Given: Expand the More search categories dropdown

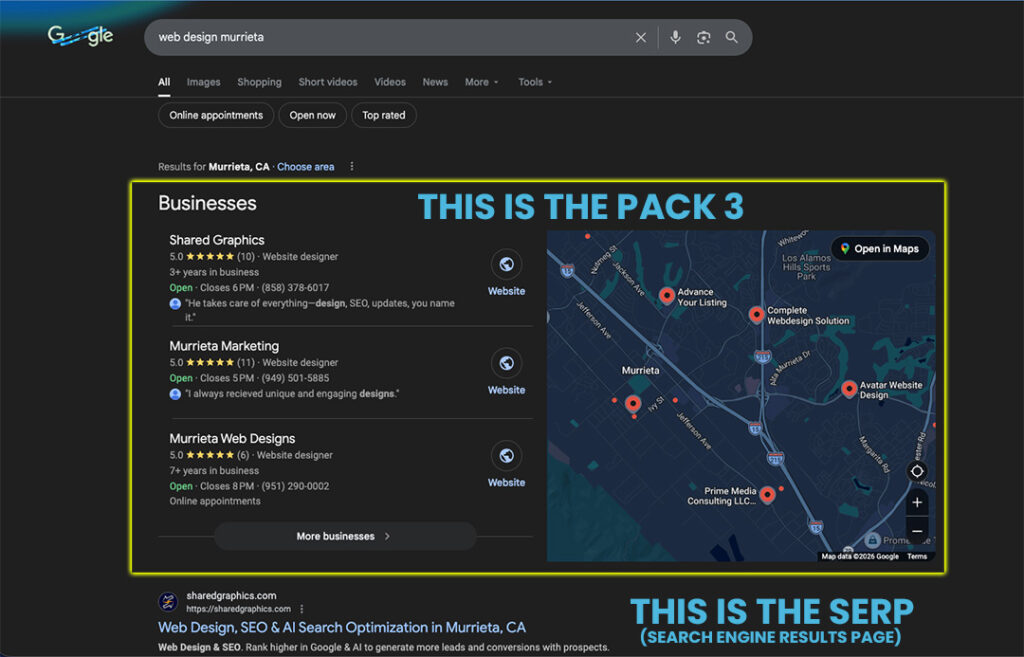Looking at the screenshot, I should (x=481, y=82).
